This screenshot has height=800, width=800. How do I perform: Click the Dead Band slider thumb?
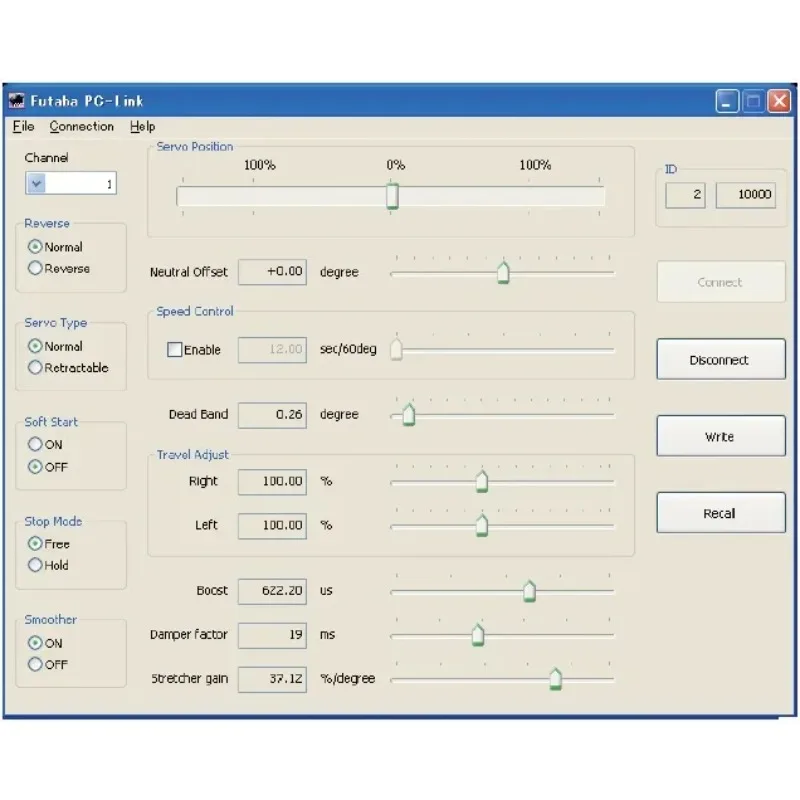click(409, 414)
